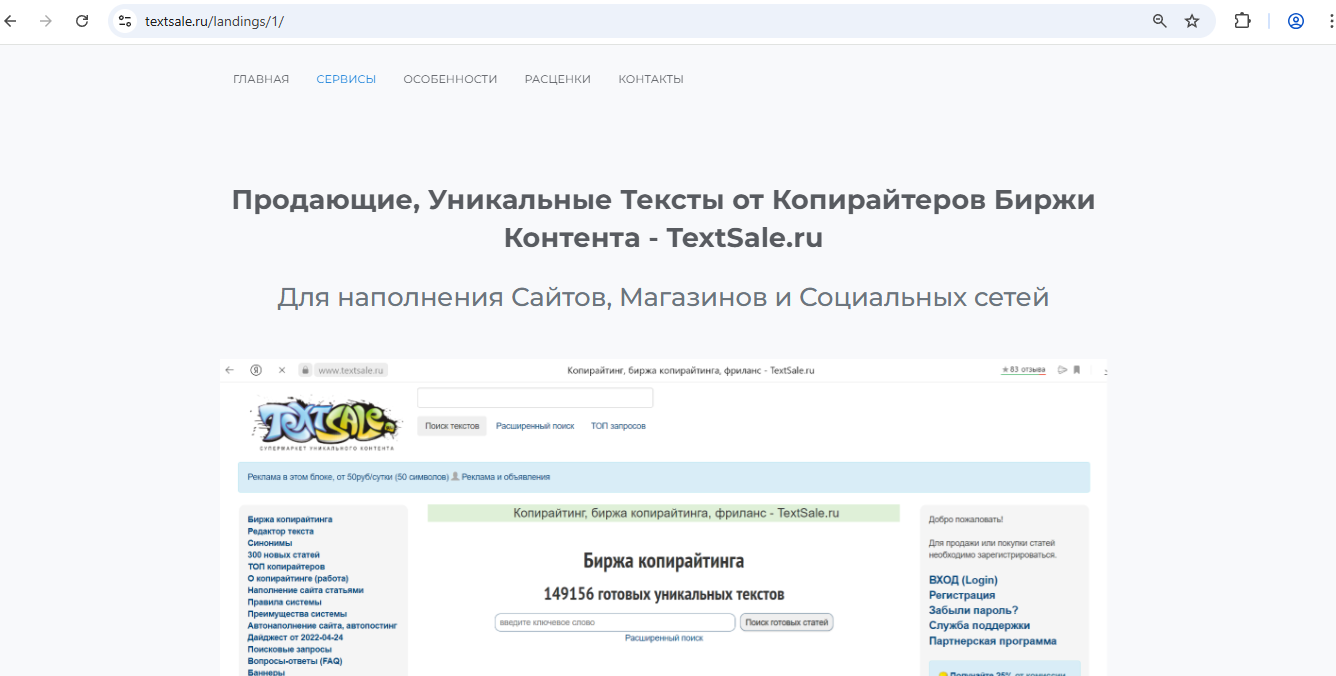Click the zoom magnifier icon in address bar
The height and width of the screenshot is (676, 1336).
click(x=1160, y=21)
